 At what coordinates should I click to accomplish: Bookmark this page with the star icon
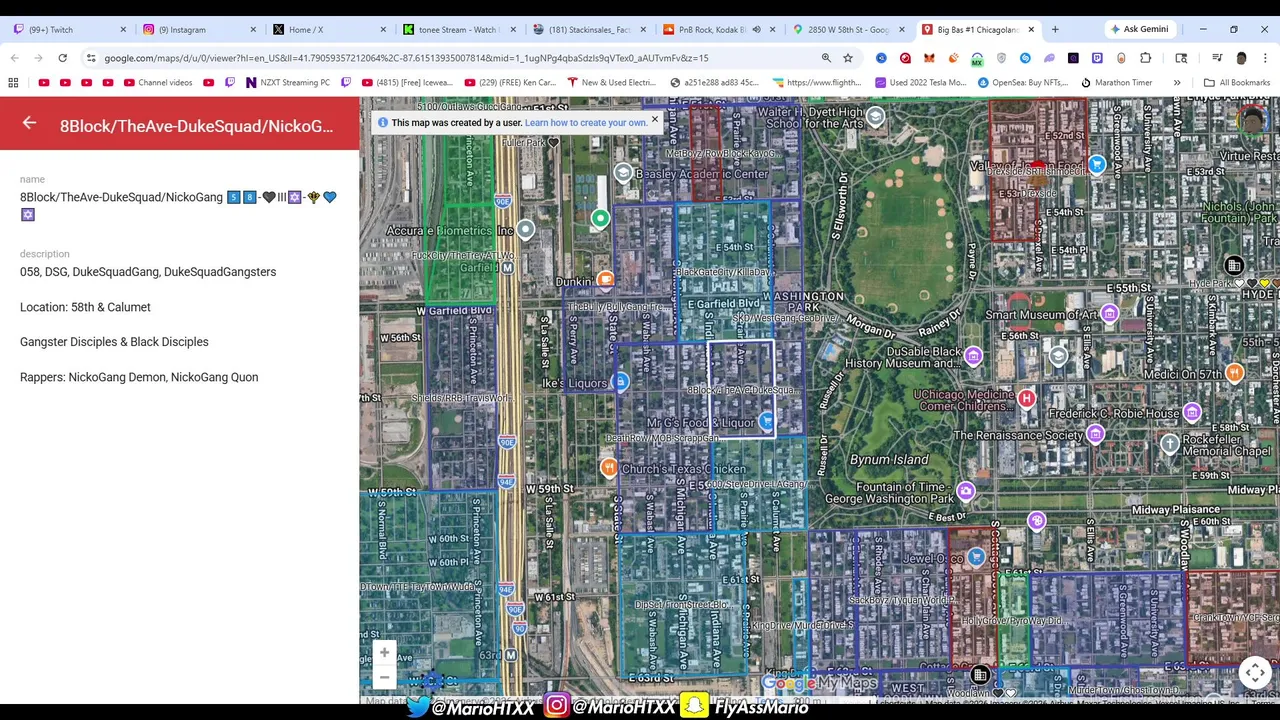(x=848, y=58)
